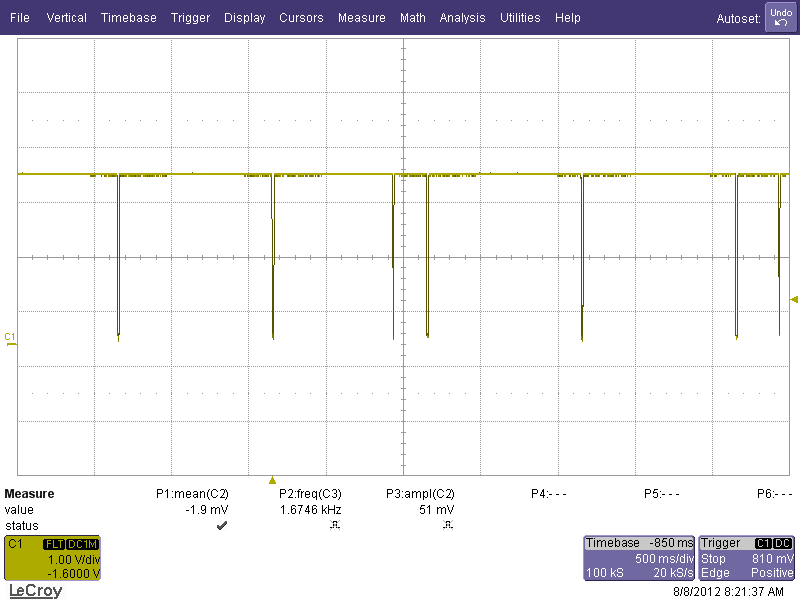This screenshot has height=600, width=800.
Task: Click the P1 status checkmark icon
Action: click(x=222, y=526)
